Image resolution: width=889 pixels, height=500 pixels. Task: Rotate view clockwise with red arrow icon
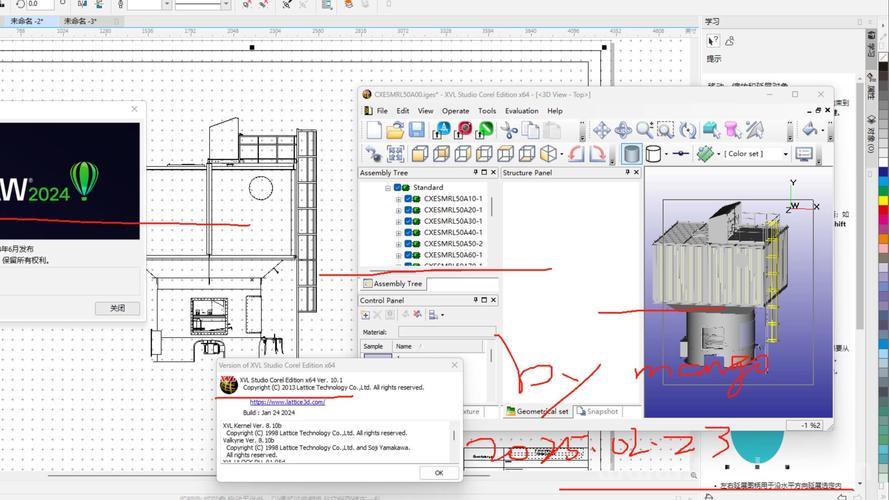(x=597, y=154)
